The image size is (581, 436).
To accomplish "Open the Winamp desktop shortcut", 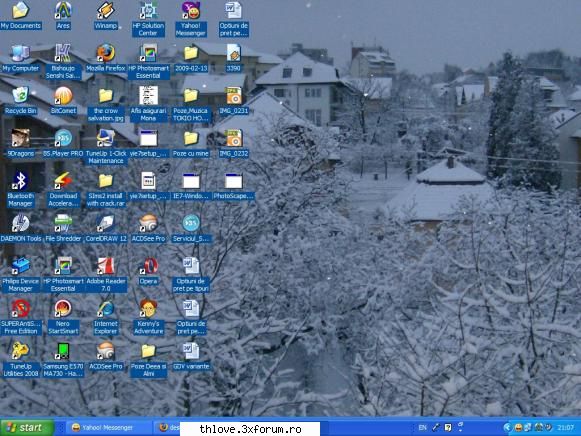I will (x=106, y=16).
